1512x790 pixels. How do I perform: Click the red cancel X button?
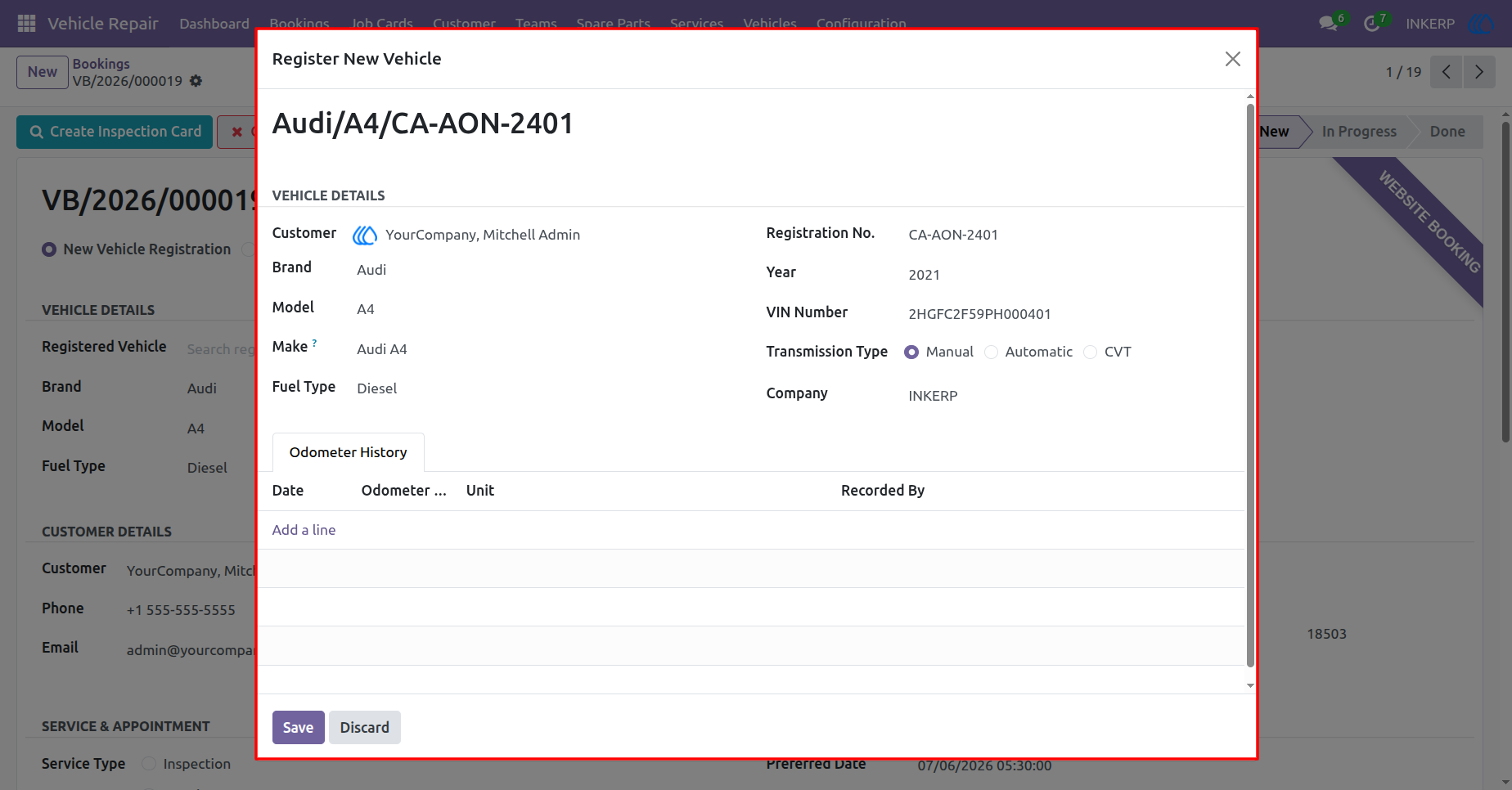pyautogui.click(x=236, y=132)
